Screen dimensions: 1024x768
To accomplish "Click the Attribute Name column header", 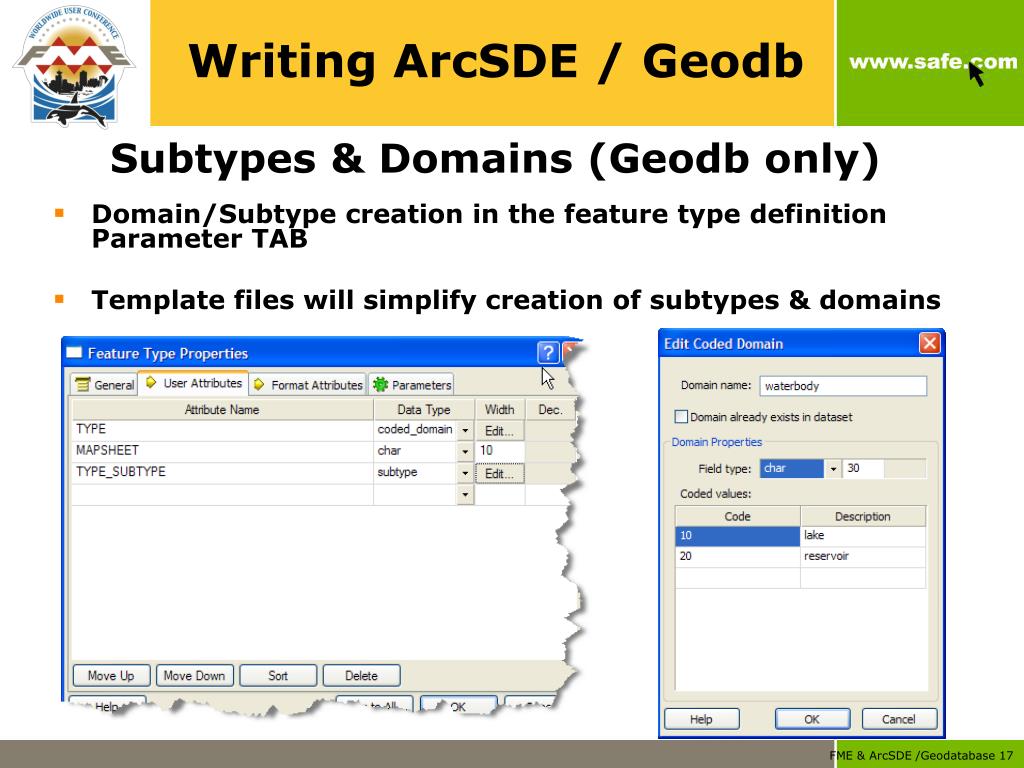I will [x=222, y=409].
